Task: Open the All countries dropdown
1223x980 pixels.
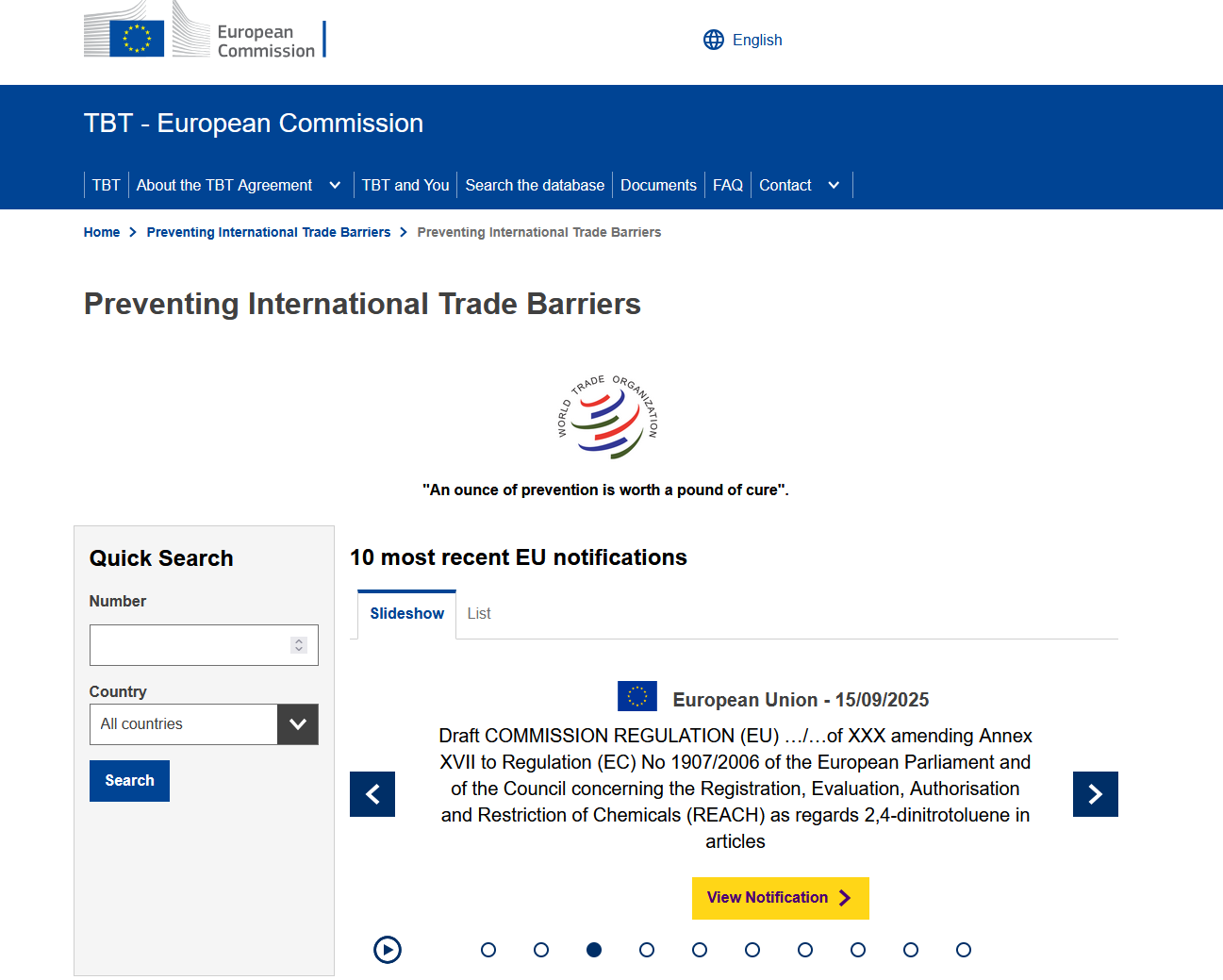Action: pyautogui.click(x=204, y=724)
